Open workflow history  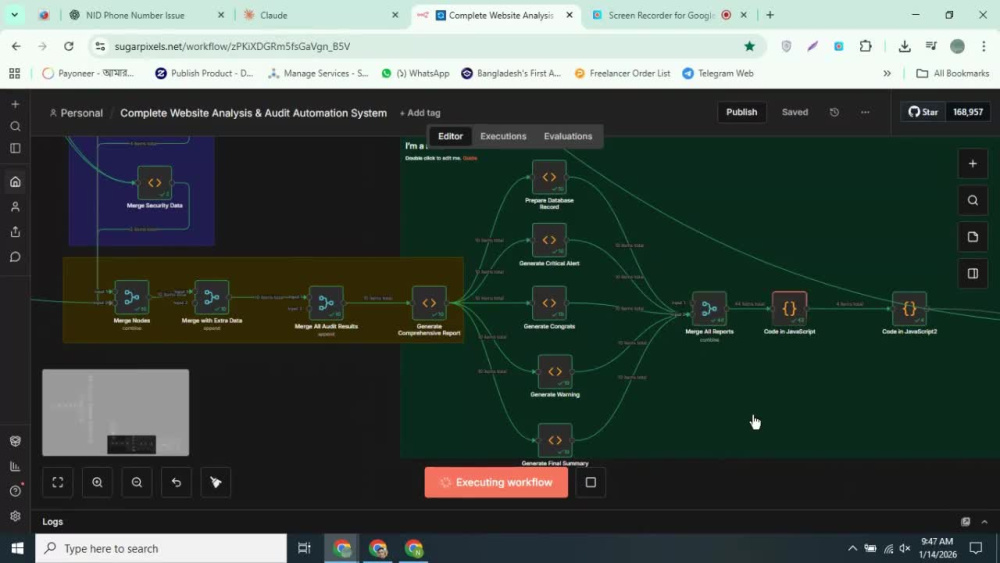[x=834, y=112]
